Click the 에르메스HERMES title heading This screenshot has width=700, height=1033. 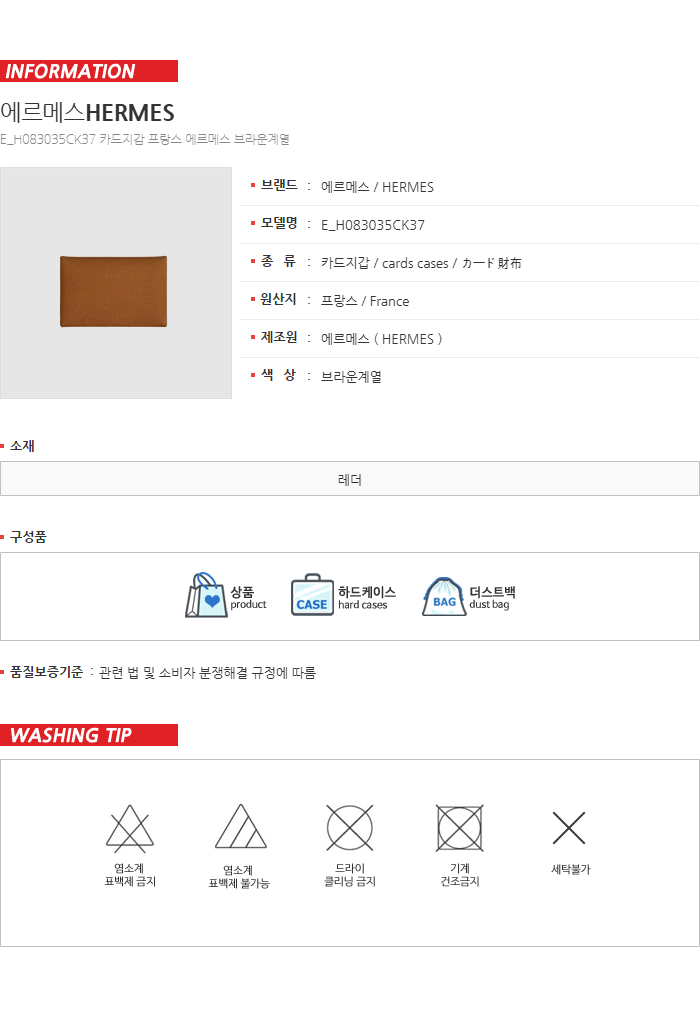pyautogui.click(x=88, y=113)
